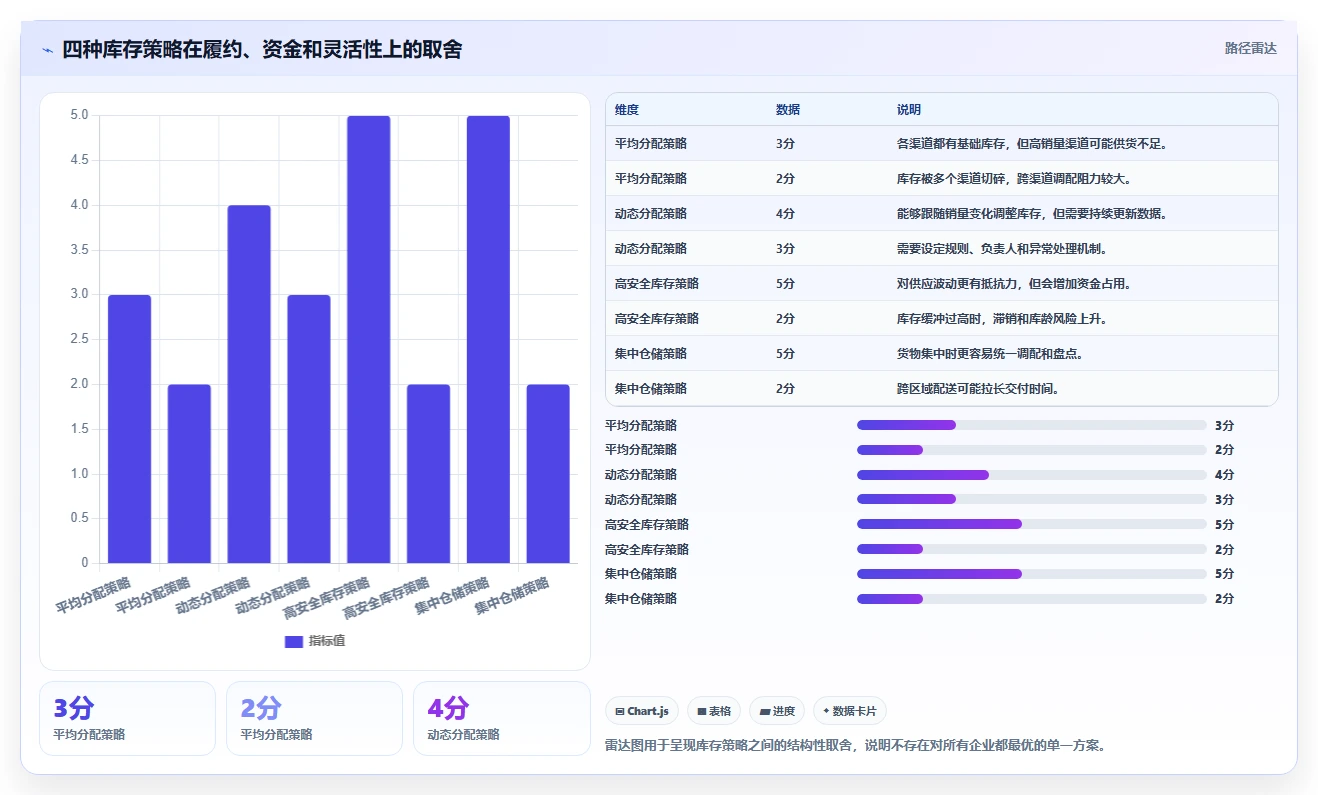Click the 动态分配策略 progress bar showing 3分
Screen dimensions: 1318x795
point(1032,499)
